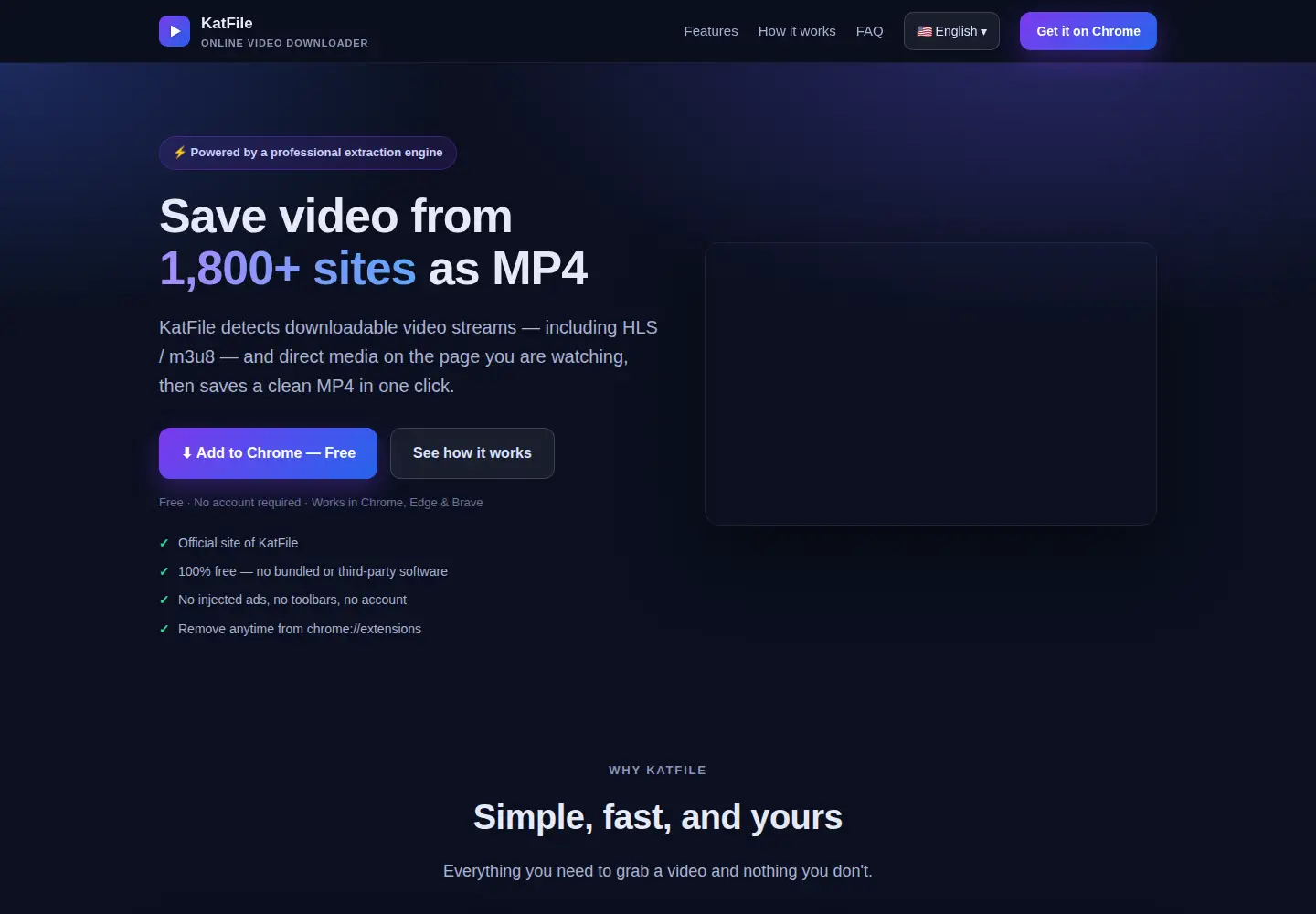Click the 'Save video from' headline
Viewport: 1316px width, 914px height.
click(335, 217)
